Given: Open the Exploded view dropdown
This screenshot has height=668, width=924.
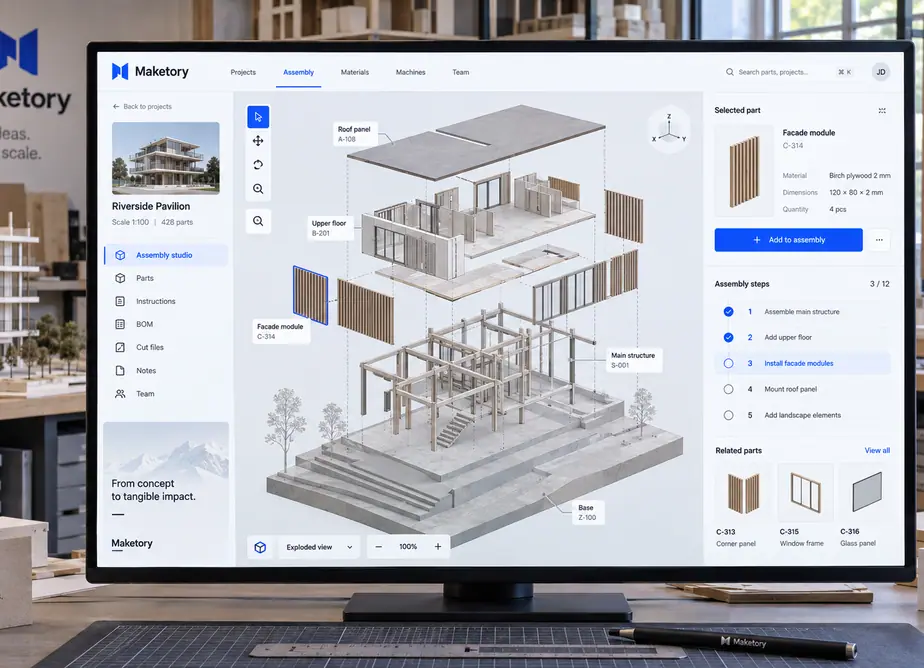Looking at the screenshot, I should coord(319,547).
